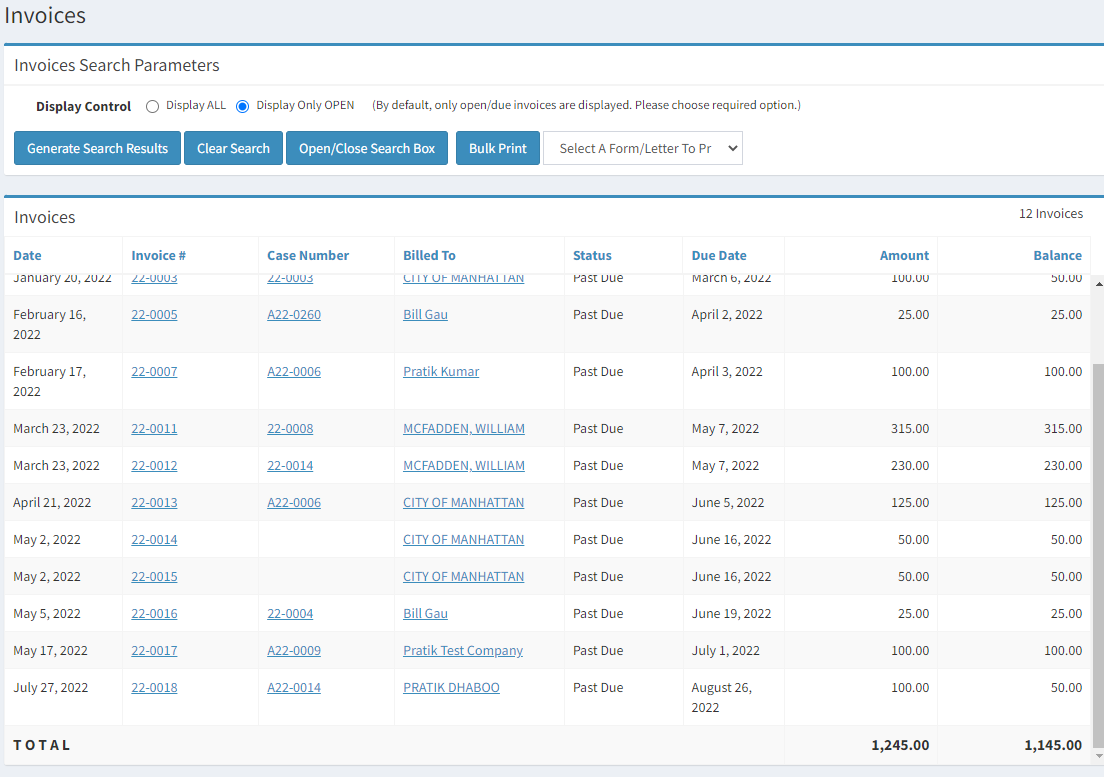Viewport: 1104px width, 777px height.
Task: Open CITY OF MANHATTAN for invoice 22-0014
Action: pos(463,540)
